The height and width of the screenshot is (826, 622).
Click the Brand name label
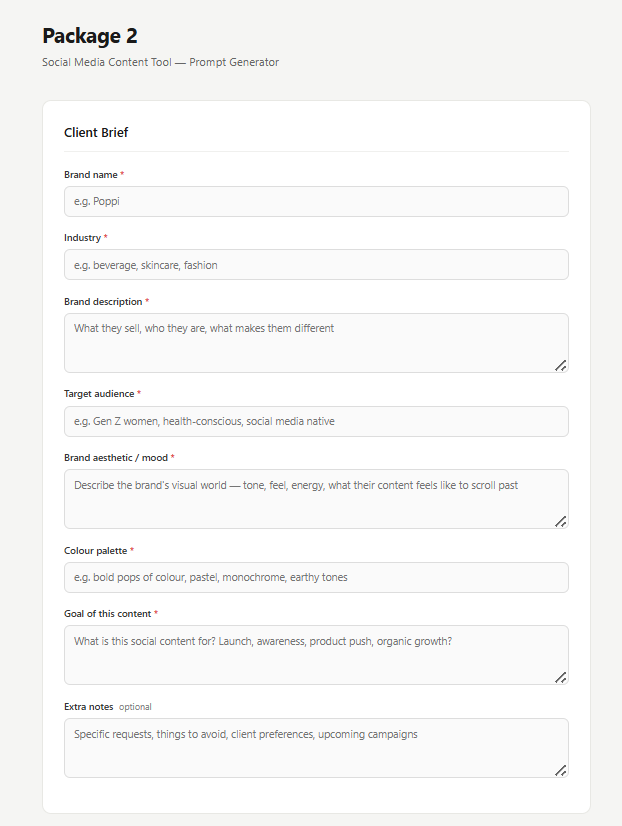pos(91,175)
